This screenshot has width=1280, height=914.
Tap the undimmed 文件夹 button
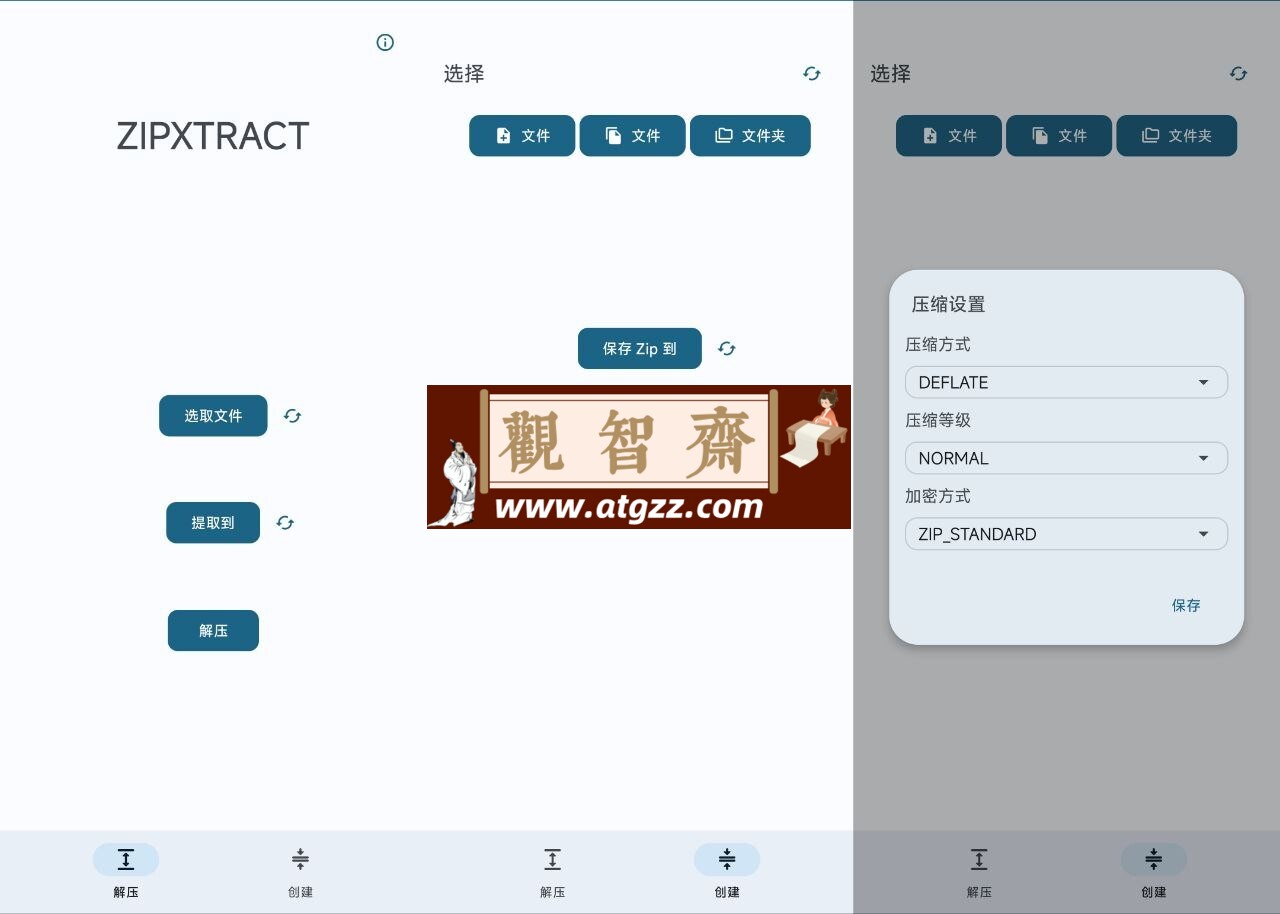tap(750, 136)
